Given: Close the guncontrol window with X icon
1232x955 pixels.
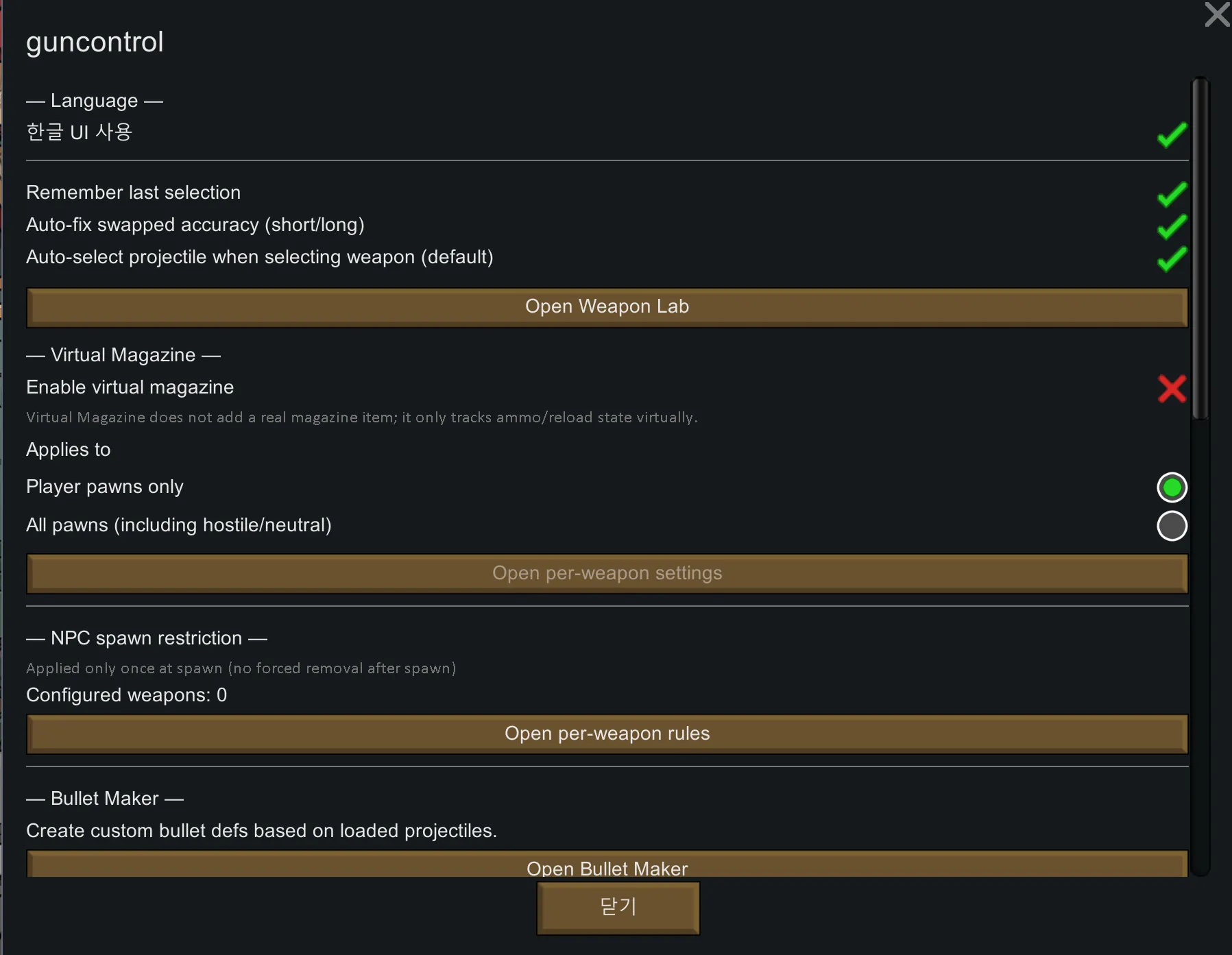Looking at the screenshot, I should coord(1217,14).
